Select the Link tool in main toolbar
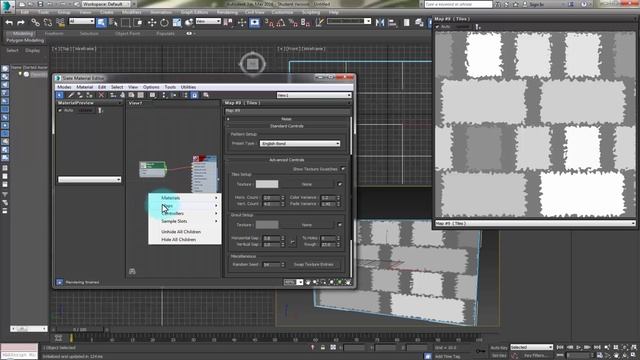 click(x=36, y=22)
